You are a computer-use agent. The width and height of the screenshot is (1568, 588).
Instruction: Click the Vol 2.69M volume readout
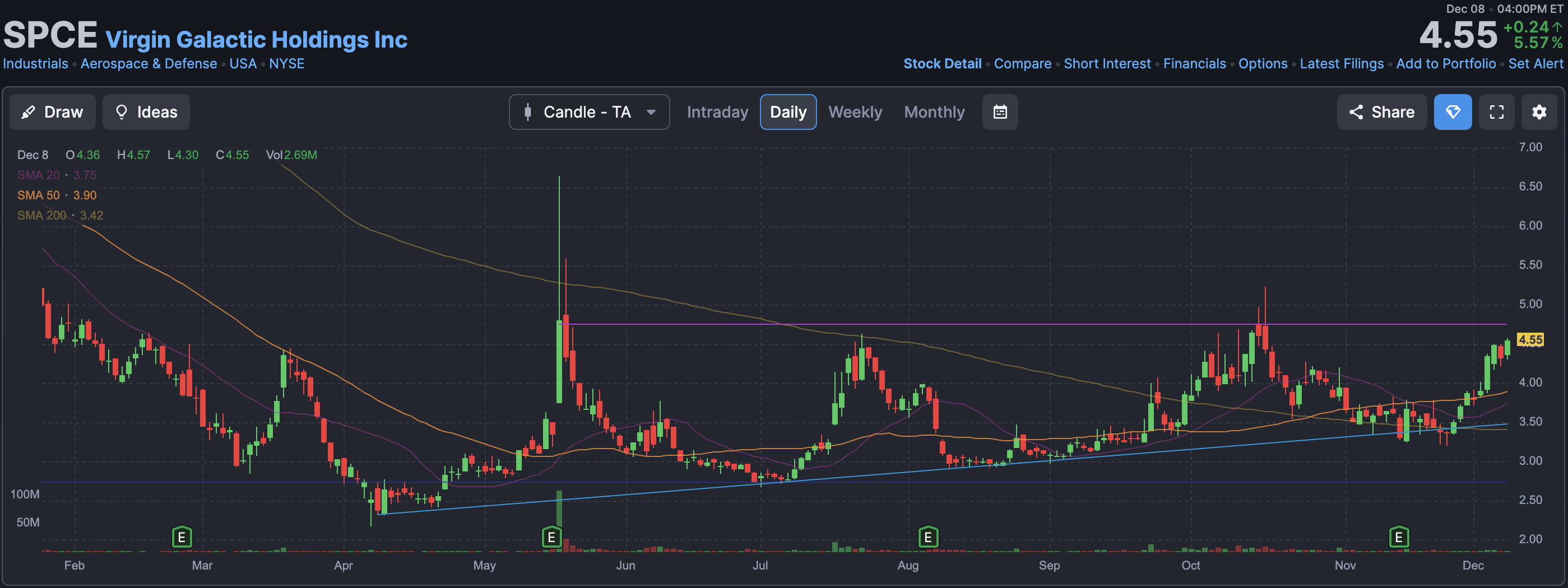click(x=291, y=155)
